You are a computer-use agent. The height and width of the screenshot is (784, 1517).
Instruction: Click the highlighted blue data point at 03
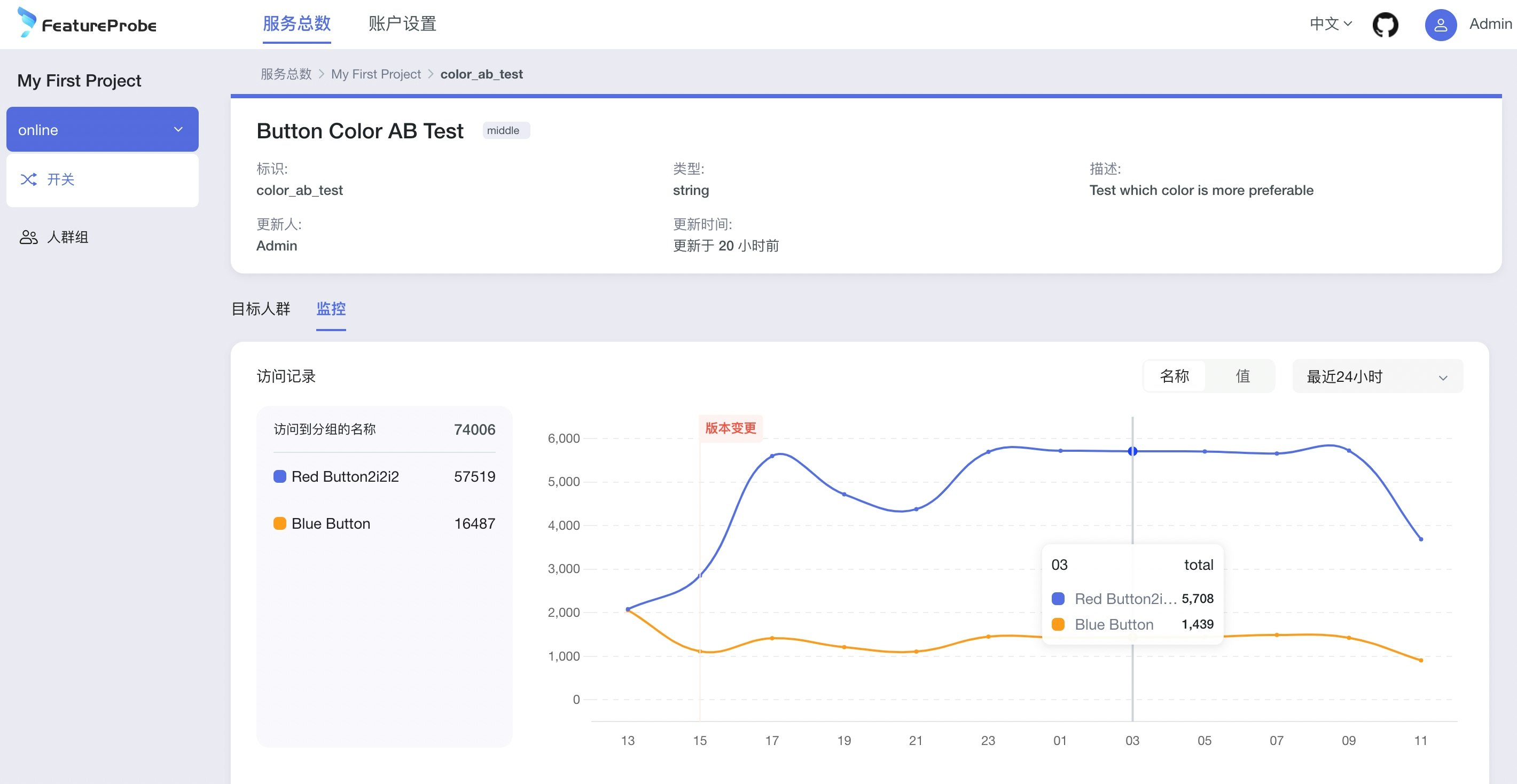(1132, 451)
